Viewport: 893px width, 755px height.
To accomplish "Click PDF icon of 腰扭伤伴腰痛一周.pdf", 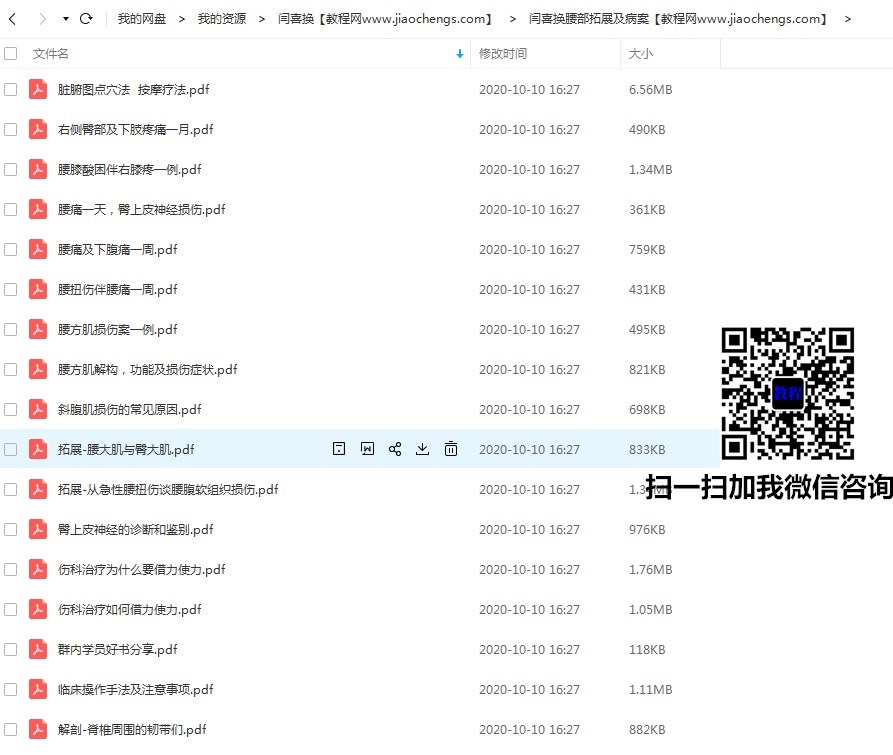I will pyautogui.click(x=38, y=289).
